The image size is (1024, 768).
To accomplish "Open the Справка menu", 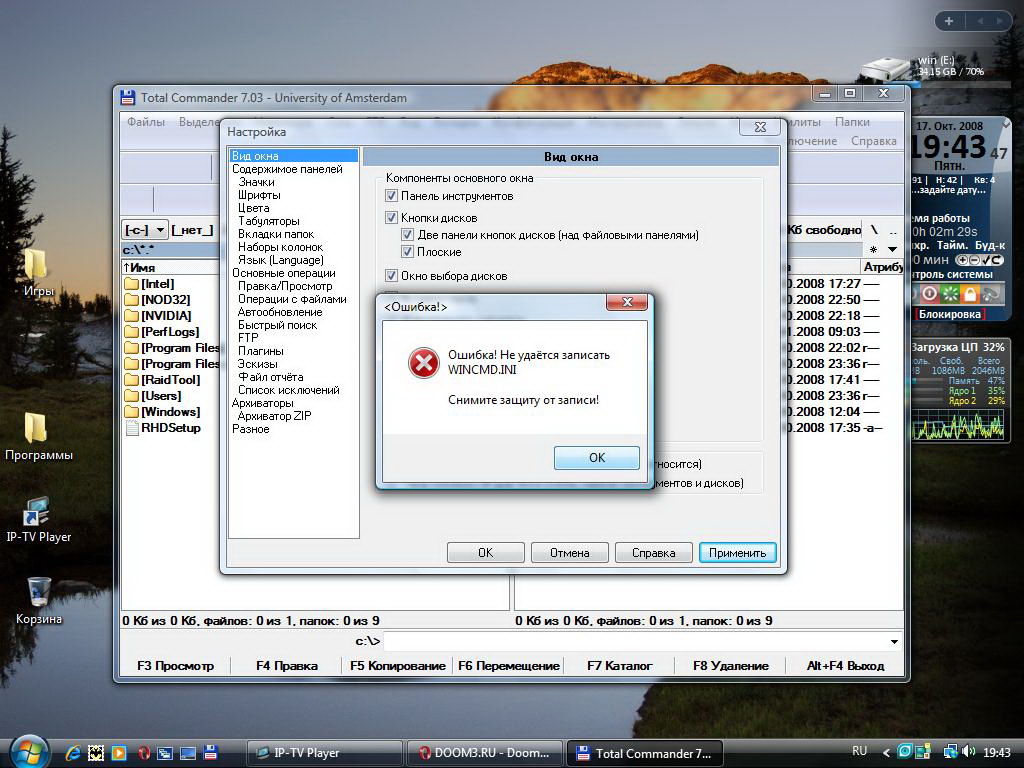I will pyautogui.click(x=873, y=141).
